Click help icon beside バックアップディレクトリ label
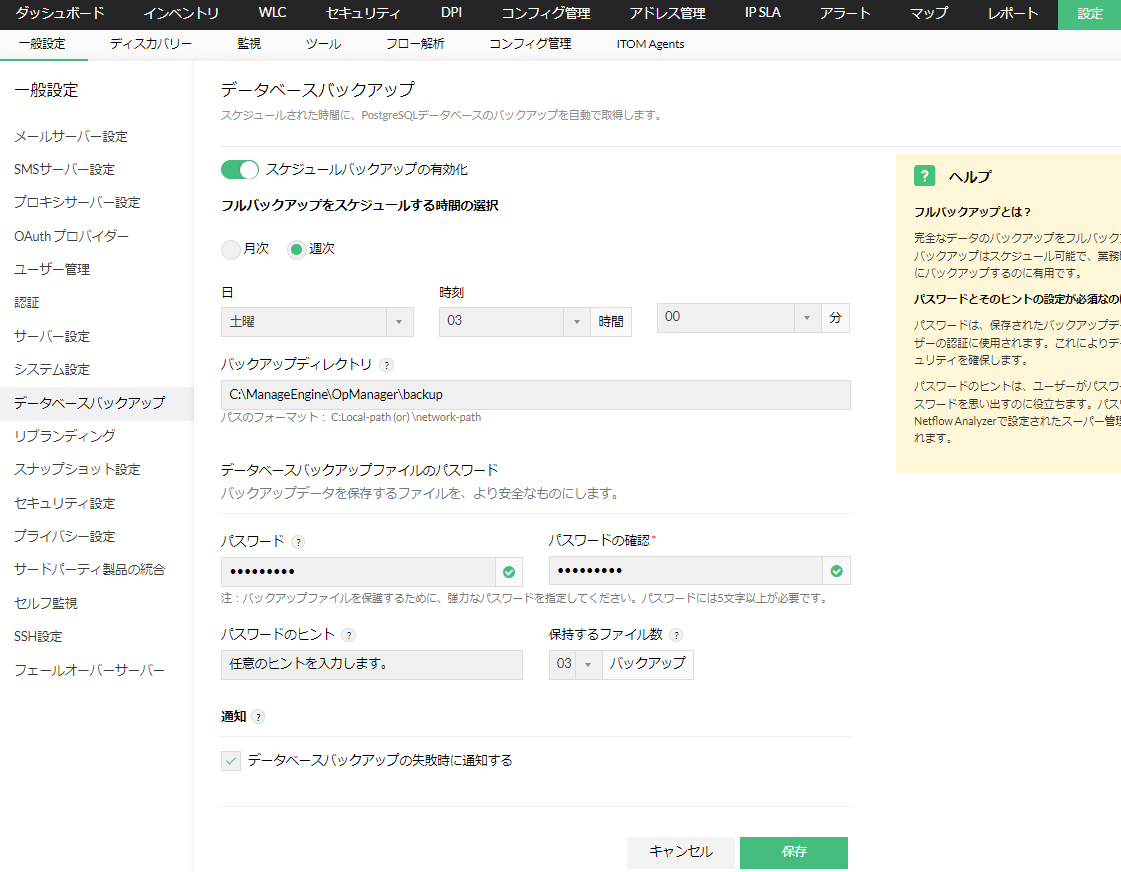 [387, 365]
